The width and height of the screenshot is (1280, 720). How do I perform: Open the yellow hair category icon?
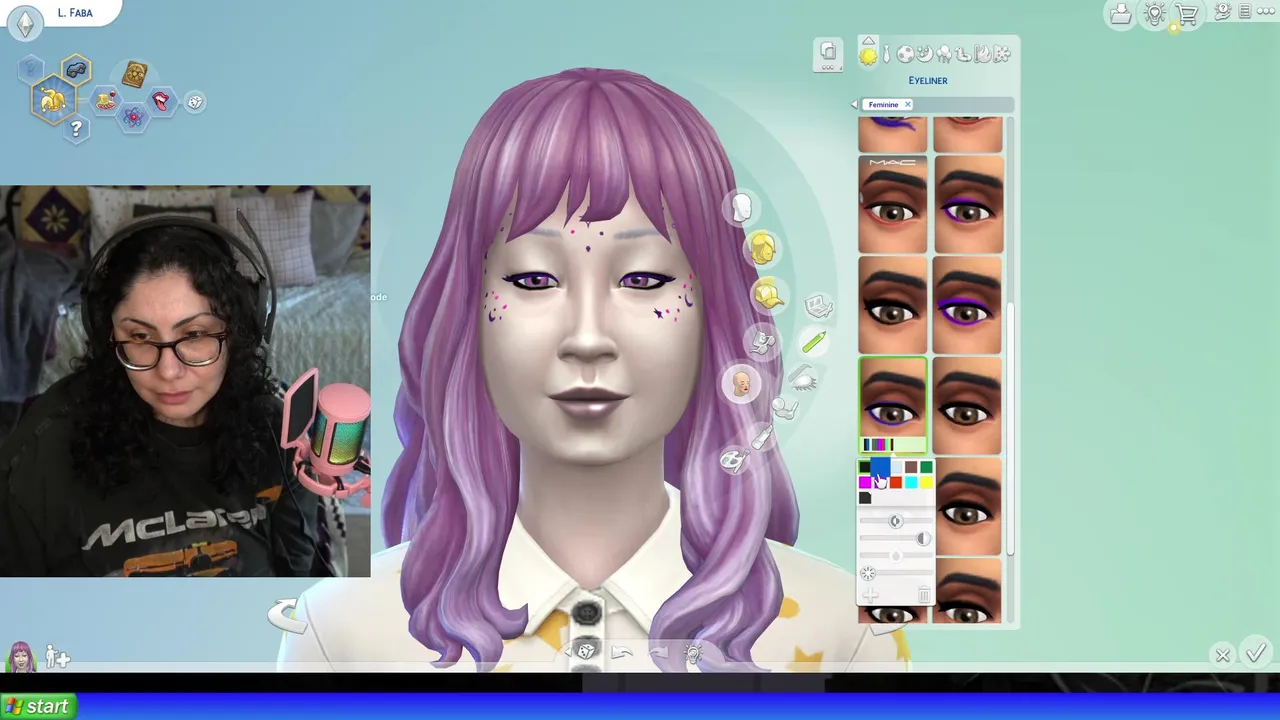[x=762, y=249]
